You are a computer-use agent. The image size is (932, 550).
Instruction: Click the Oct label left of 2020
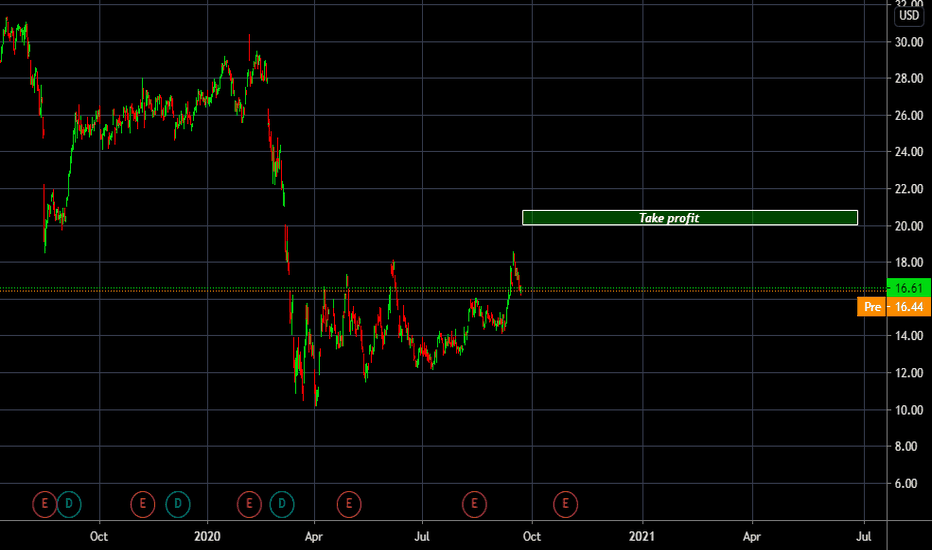coord(99,536)
